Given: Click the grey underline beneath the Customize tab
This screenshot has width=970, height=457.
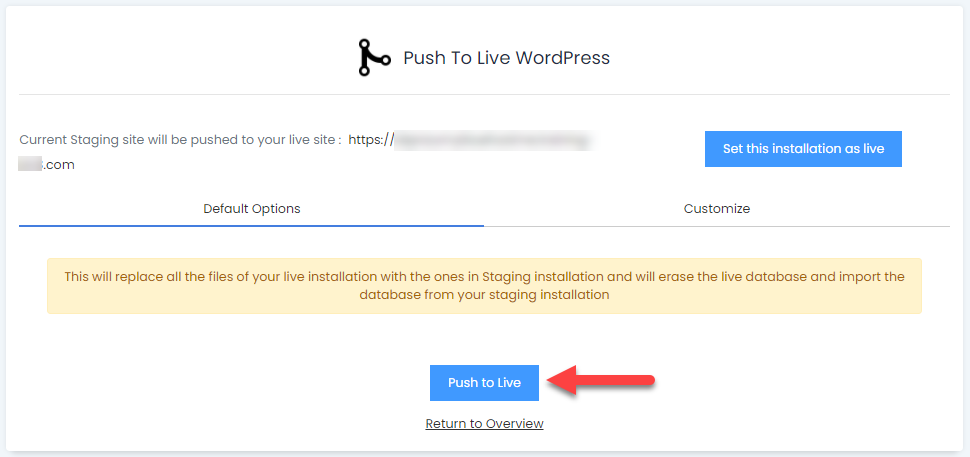Looking at the screenshot, I should (716, 226).
